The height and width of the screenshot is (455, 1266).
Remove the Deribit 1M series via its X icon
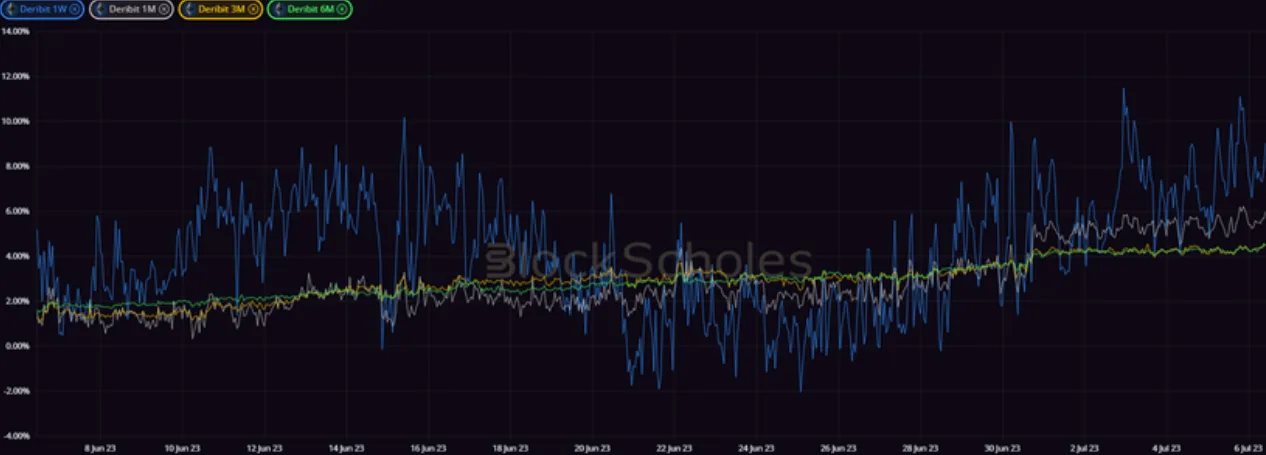164,9
